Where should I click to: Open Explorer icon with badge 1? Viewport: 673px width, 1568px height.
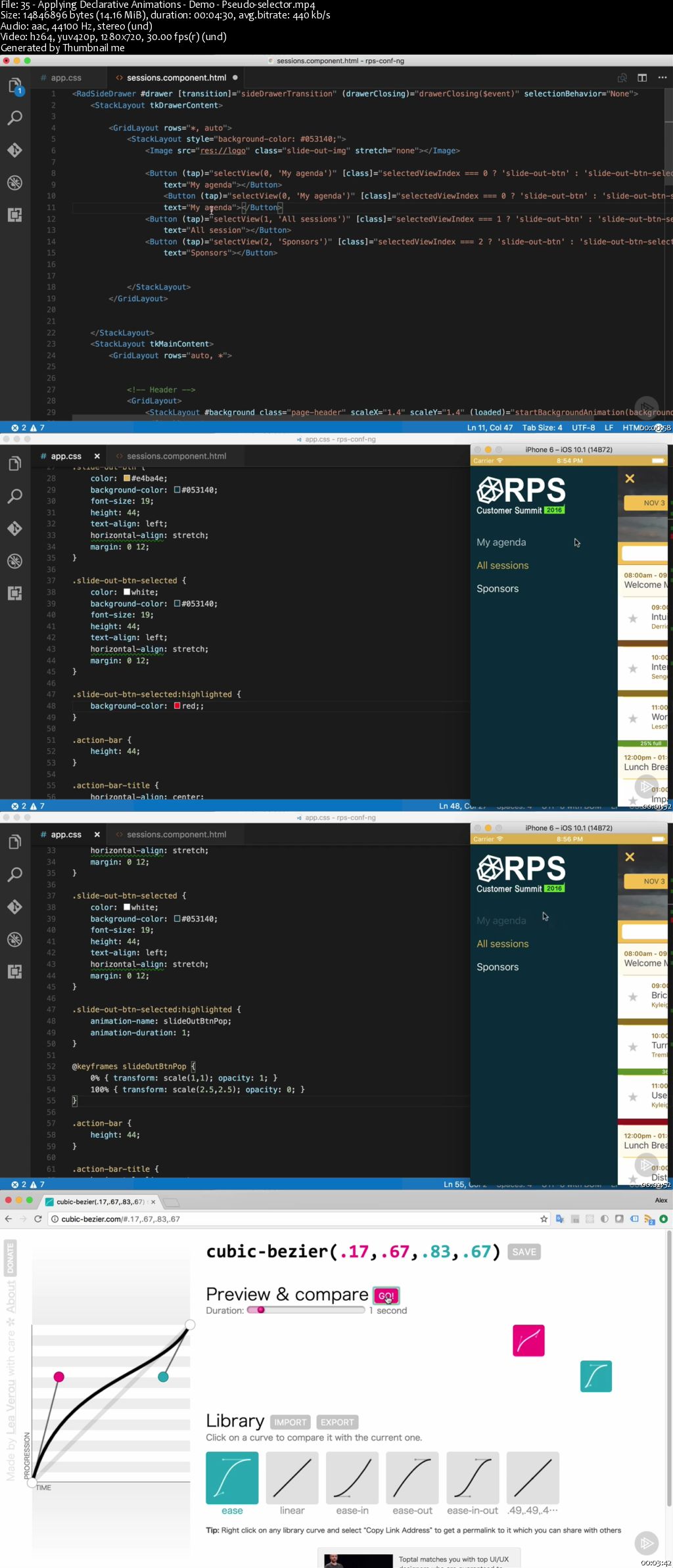tap(15, 86)
